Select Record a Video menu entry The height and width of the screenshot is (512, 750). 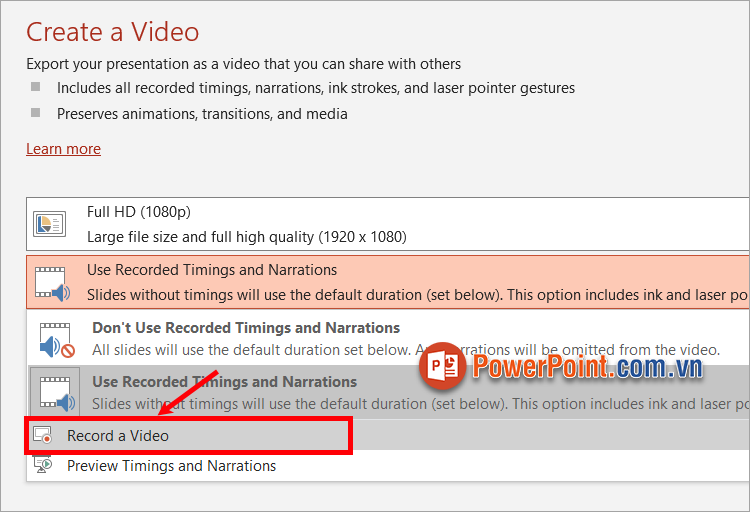[387, 435]
